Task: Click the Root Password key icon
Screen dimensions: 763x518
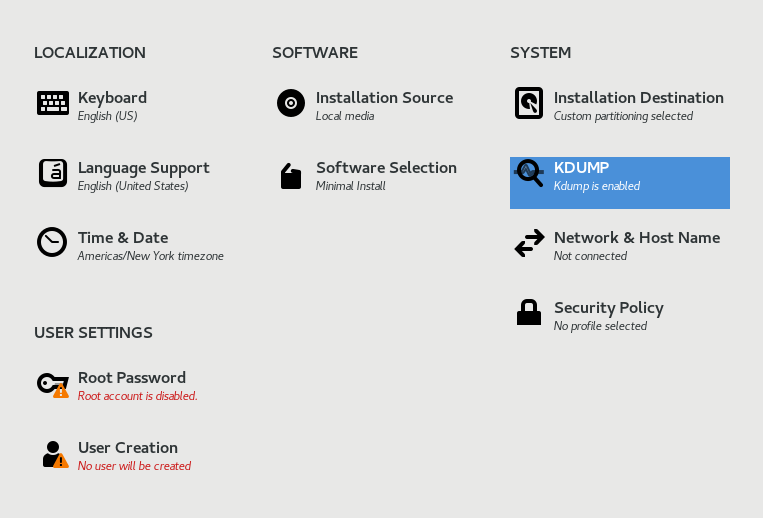Action: 52,384
